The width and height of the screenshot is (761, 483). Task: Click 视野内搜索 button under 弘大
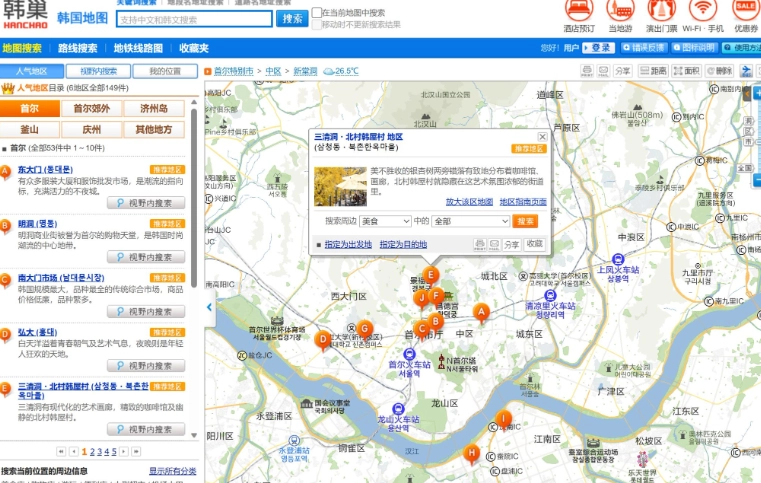click(146, 366)
